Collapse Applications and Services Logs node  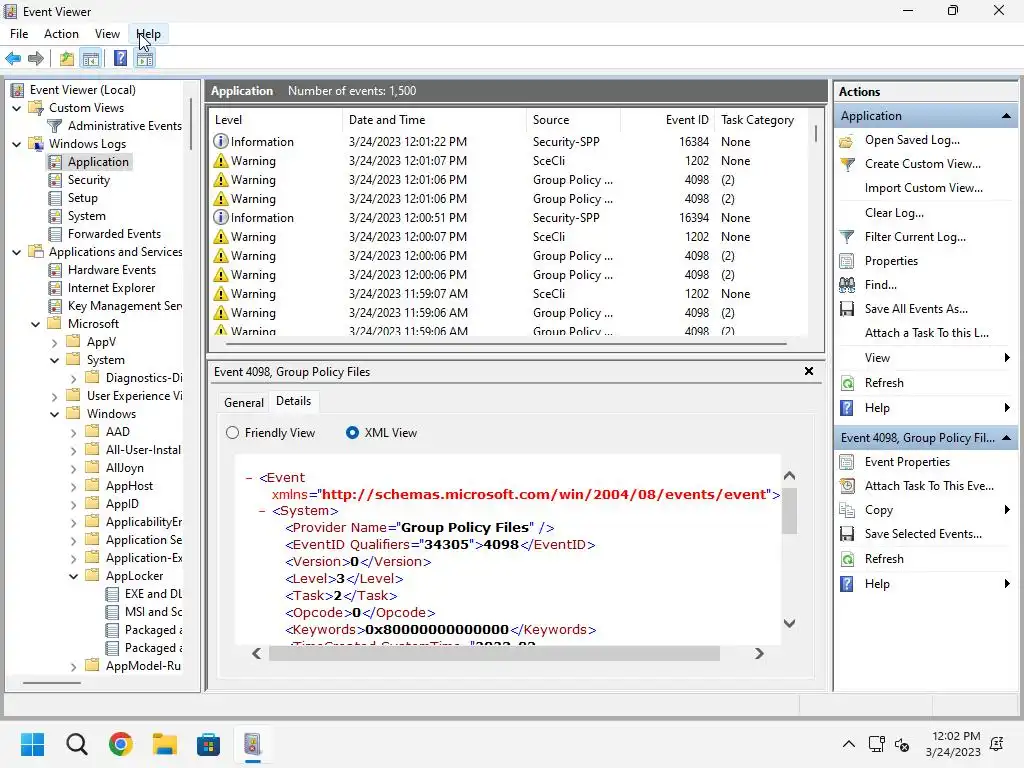17,252
